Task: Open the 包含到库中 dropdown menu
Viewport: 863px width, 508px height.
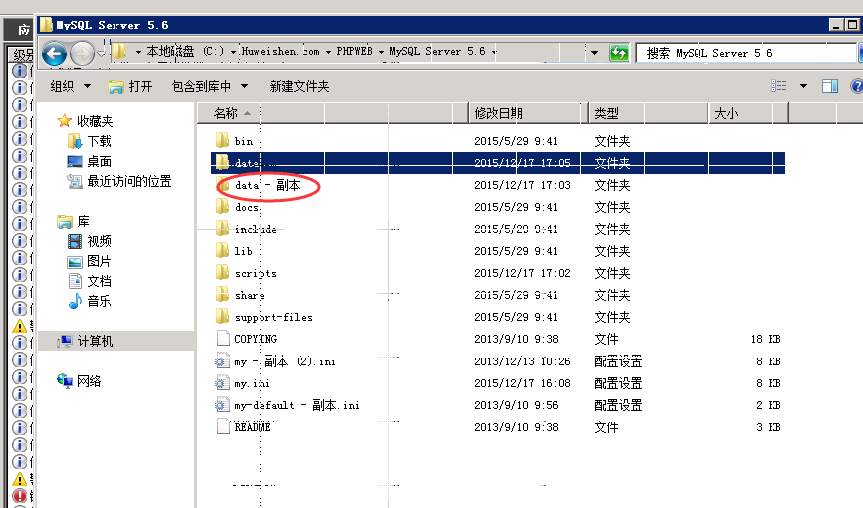Action: pos(210,86)
